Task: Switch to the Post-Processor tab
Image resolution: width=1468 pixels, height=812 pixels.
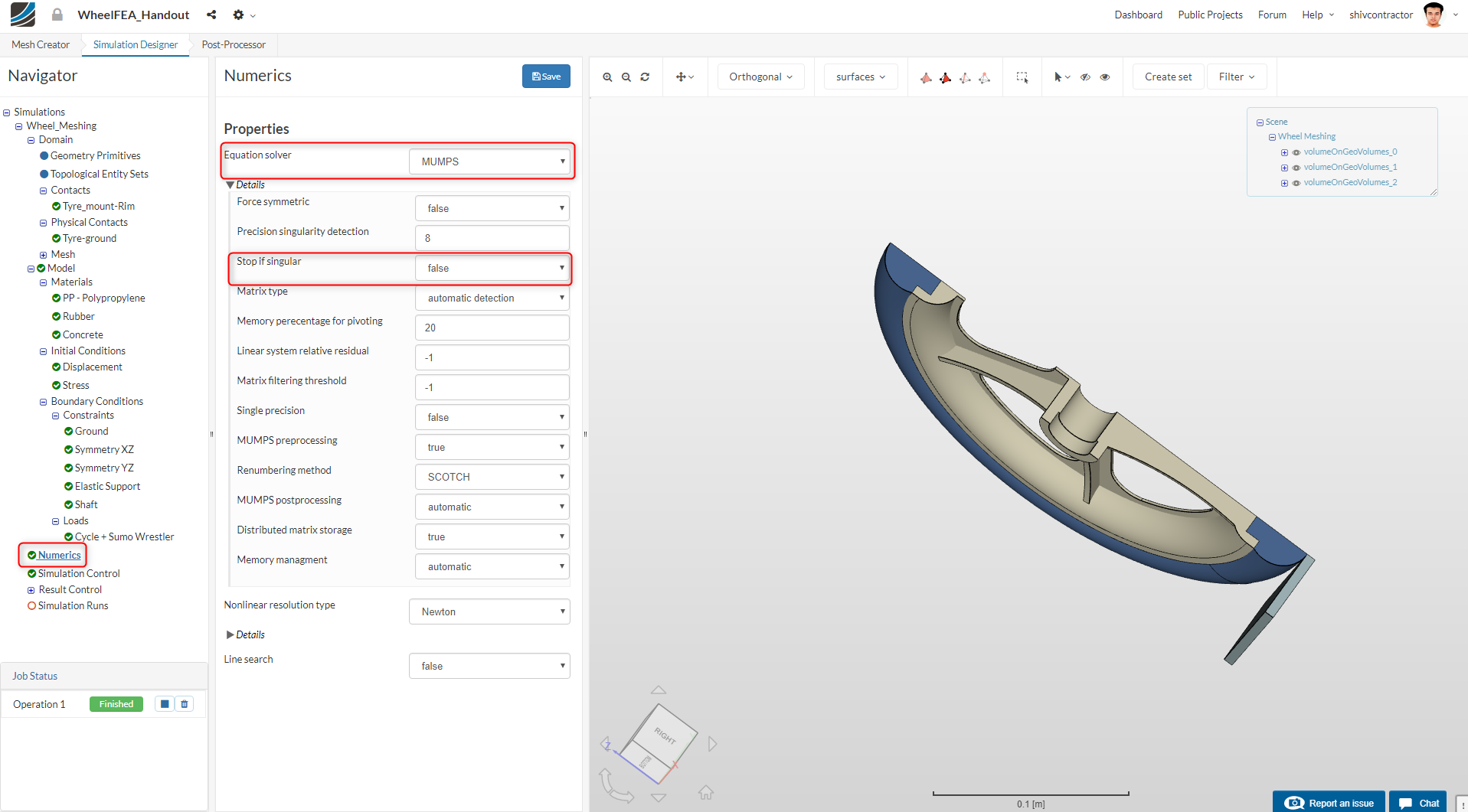Action: (x=234, y=44)
